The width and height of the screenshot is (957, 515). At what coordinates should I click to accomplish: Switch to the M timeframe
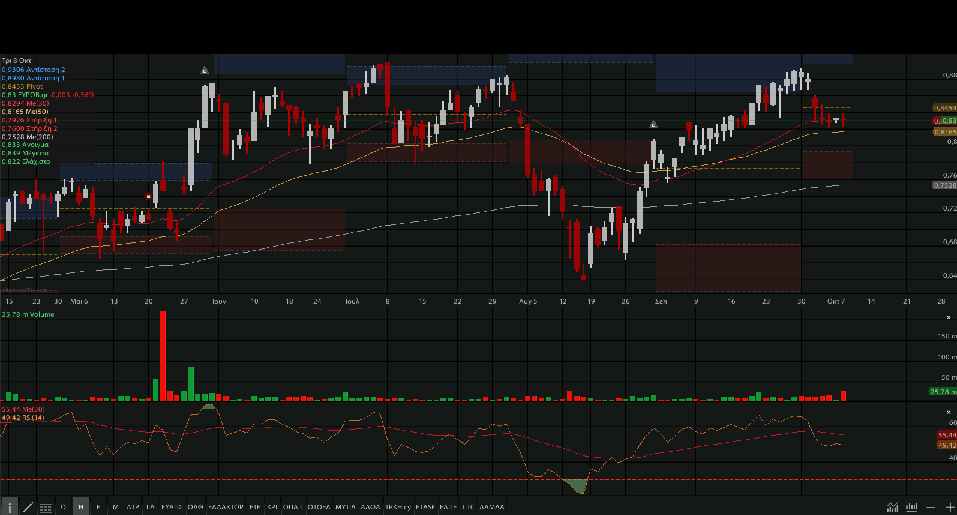pyautogui.click(x=115, y=507)
